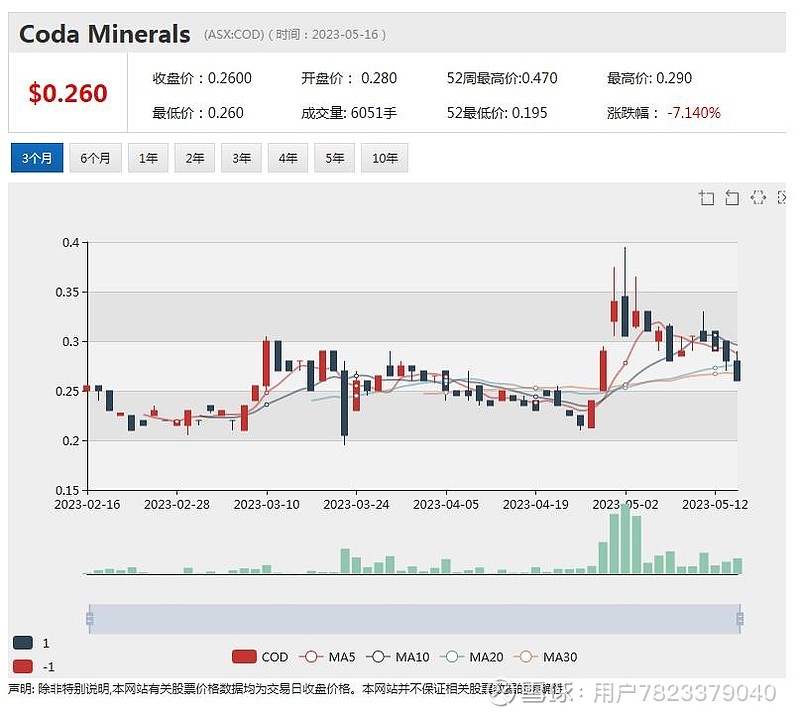The height and width of the screenshot is (717, 800).
Task: Click the active 3个月 period icon tab
Action: (x=37, y=158)
